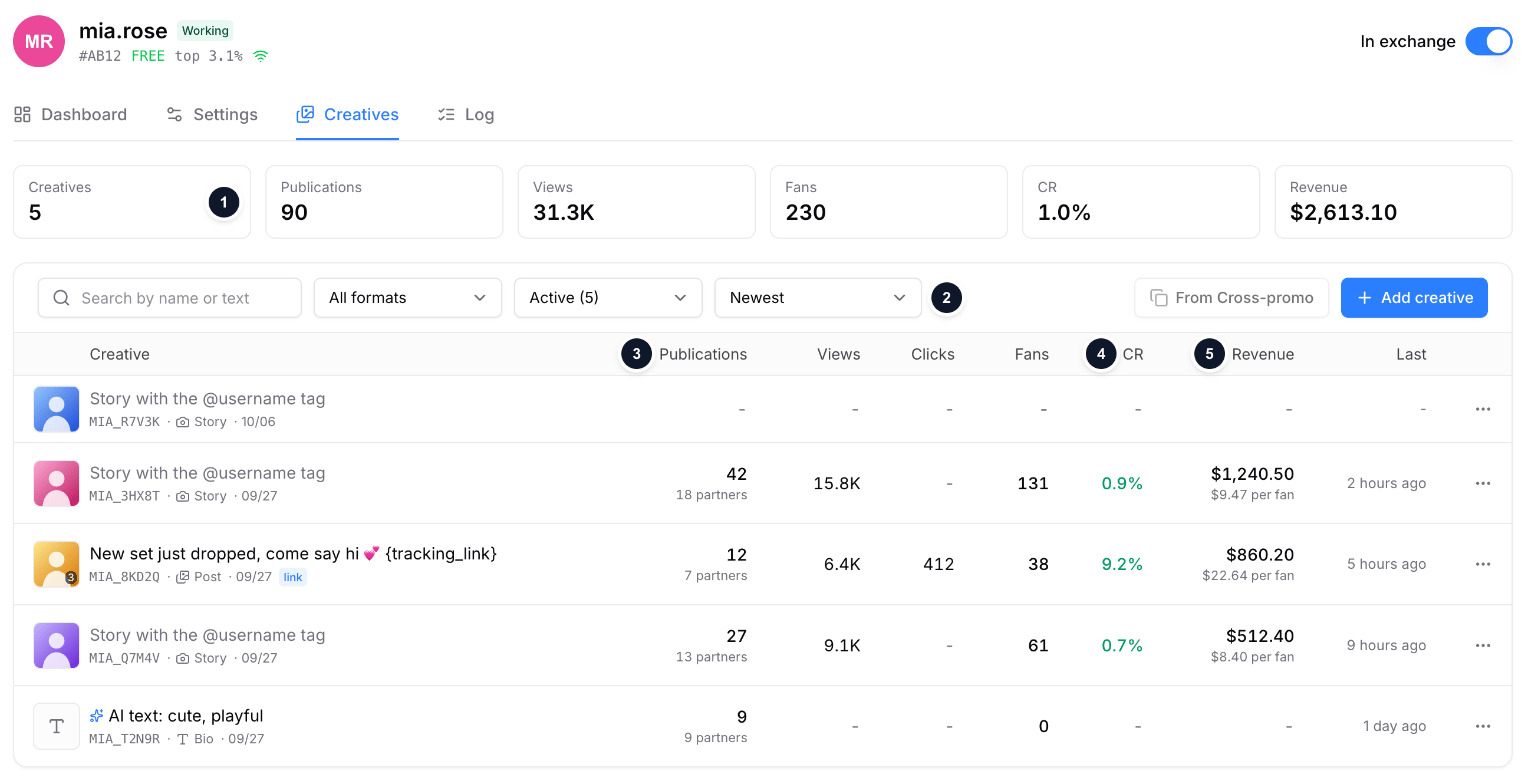Viewport: 1528px width, 784px height.
Task: Click the '412' clicks value
Action: [938, 564]
